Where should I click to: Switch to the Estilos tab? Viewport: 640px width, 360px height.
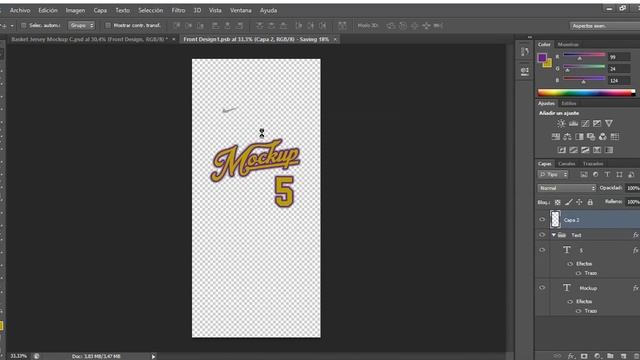(569, 104)
